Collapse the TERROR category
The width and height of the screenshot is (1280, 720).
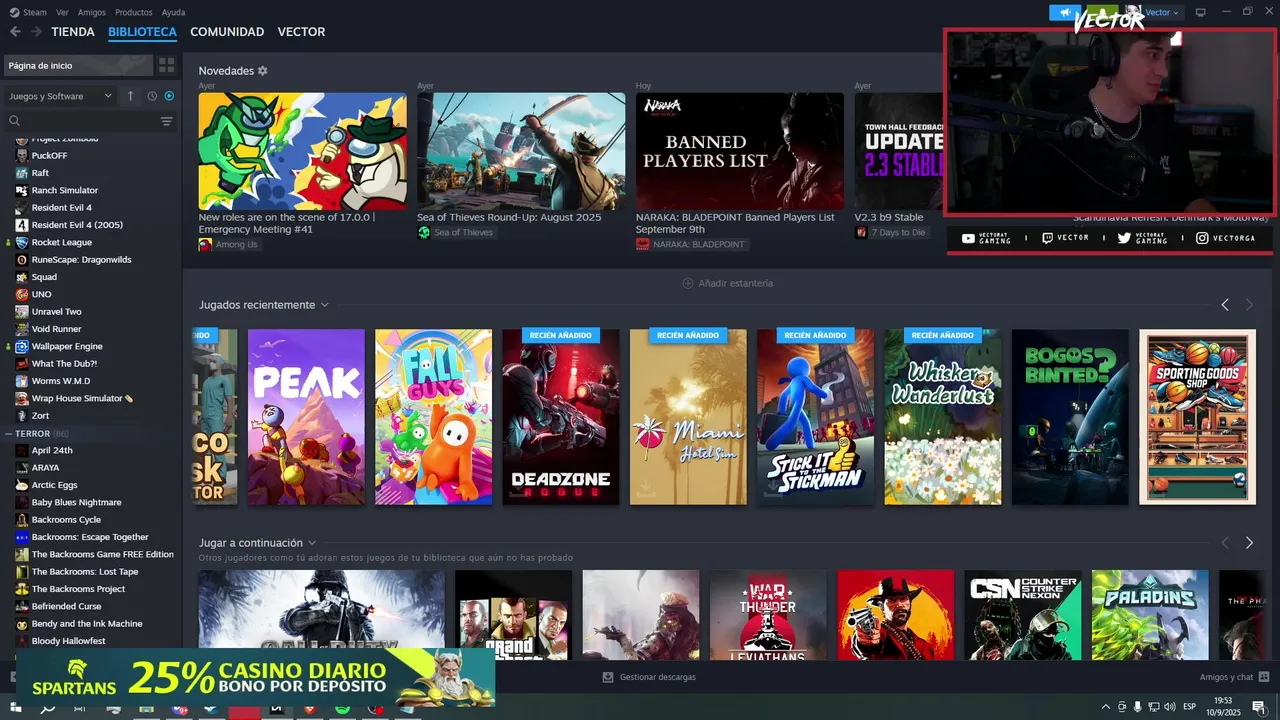(x=9, y=434)
